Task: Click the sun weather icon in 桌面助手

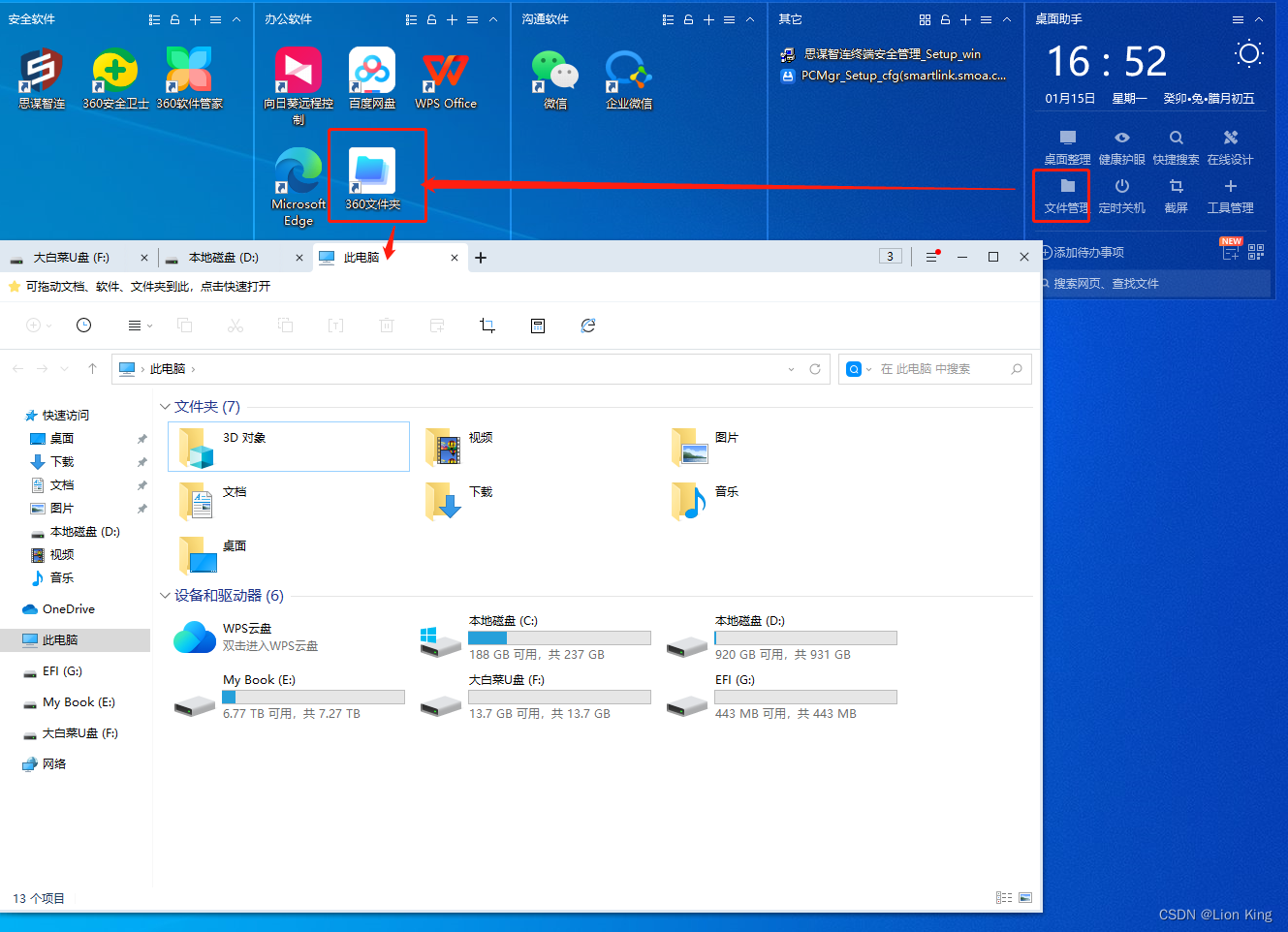Action: point(1249,54)
